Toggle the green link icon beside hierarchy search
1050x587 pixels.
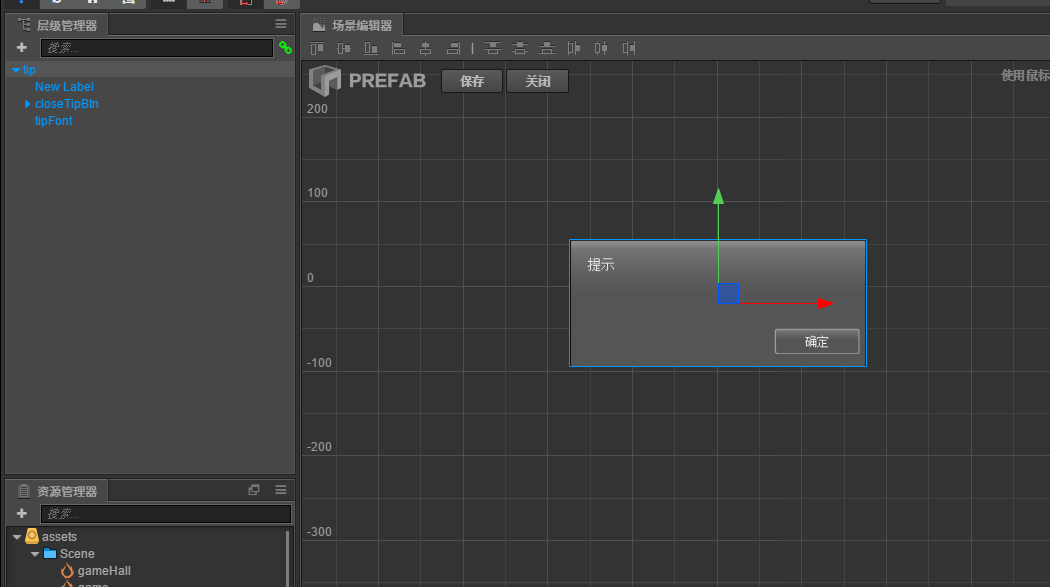[x=285, y=48]
